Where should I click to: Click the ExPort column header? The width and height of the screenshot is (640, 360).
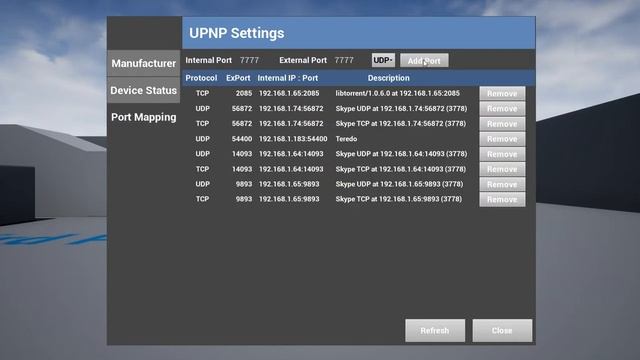pos(238,78)
